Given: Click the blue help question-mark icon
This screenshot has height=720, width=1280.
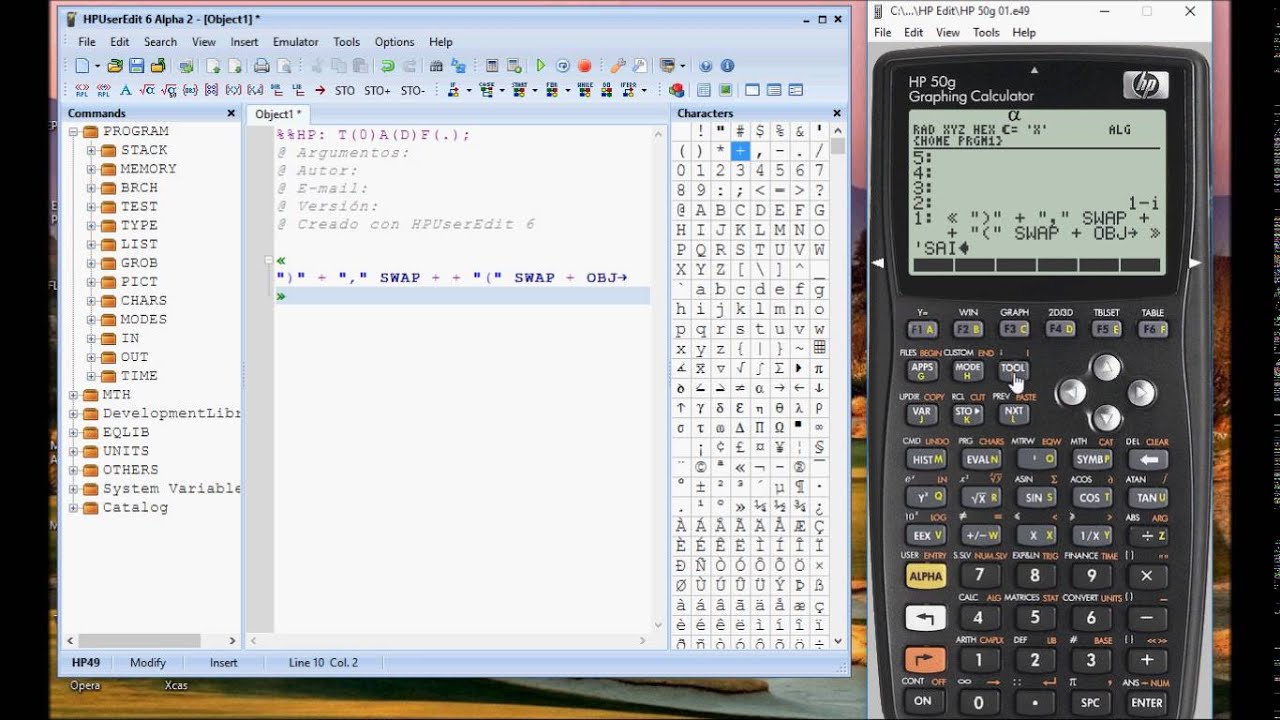Looking at the screenshot, I should click(x=706, y=66).
